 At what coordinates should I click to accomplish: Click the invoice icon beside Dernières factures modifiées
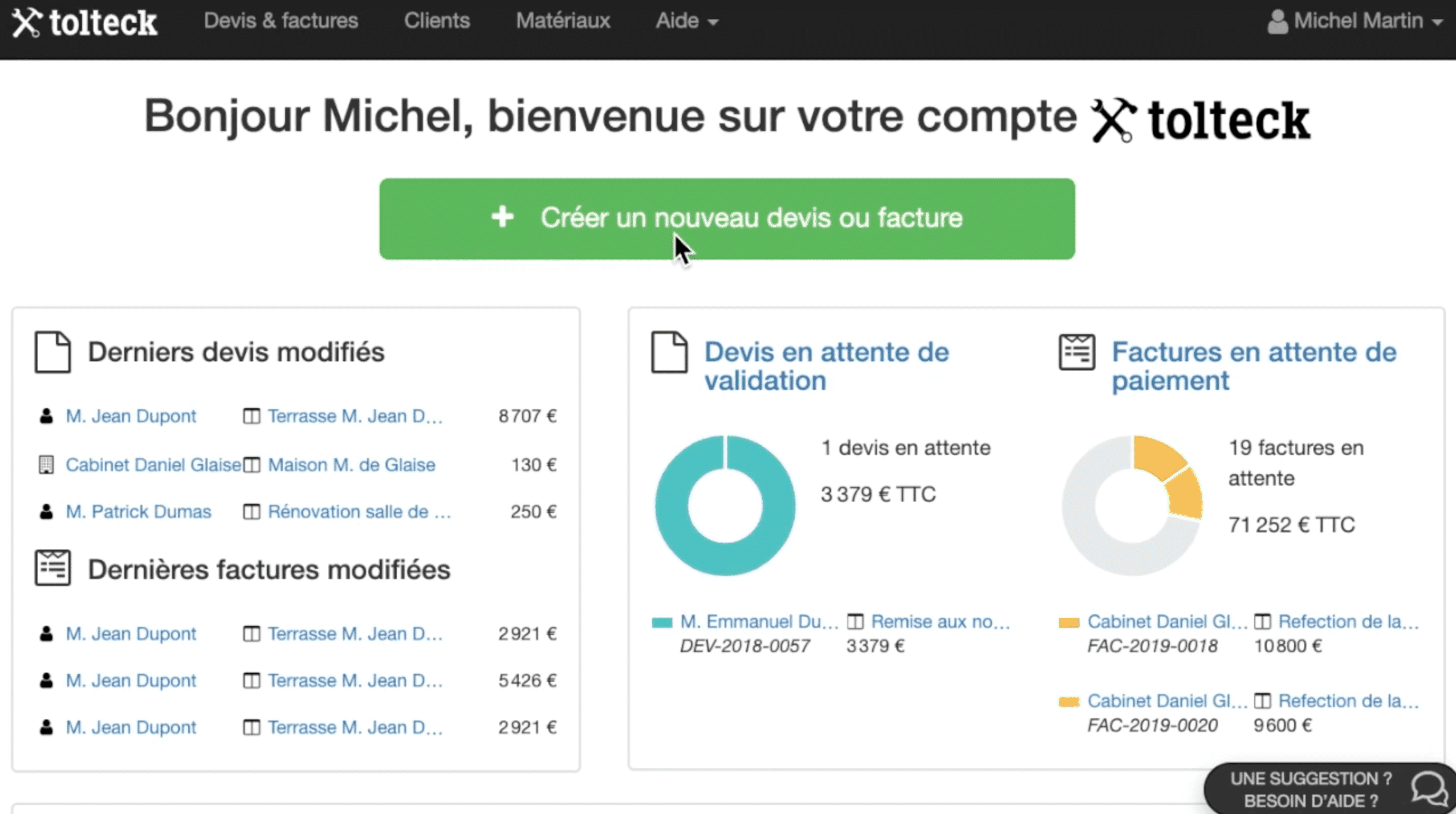52,568
